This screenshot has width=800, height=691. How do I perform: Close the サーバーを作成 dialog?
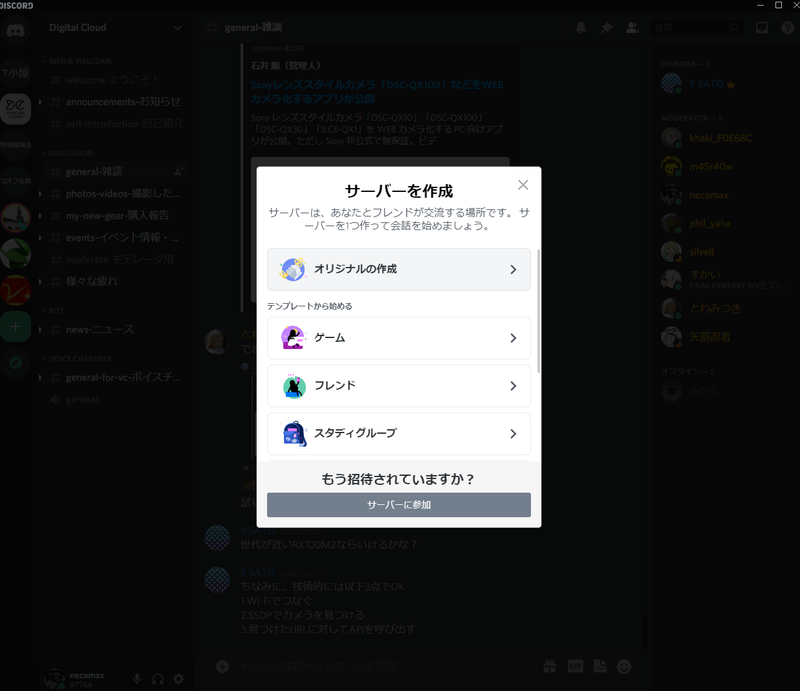click(x=523, y=185)
